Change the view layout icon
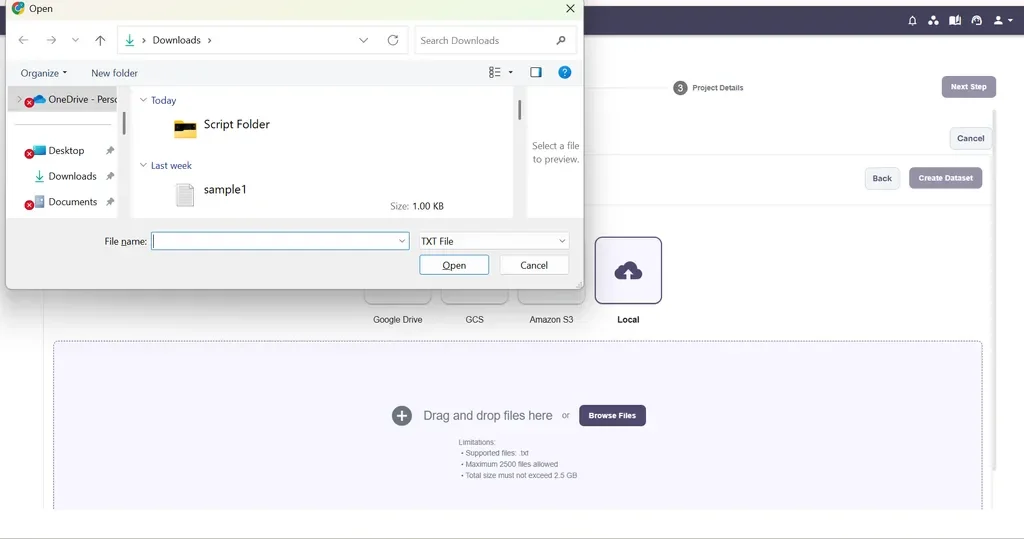1024x539 pixels. coord(494,73)
